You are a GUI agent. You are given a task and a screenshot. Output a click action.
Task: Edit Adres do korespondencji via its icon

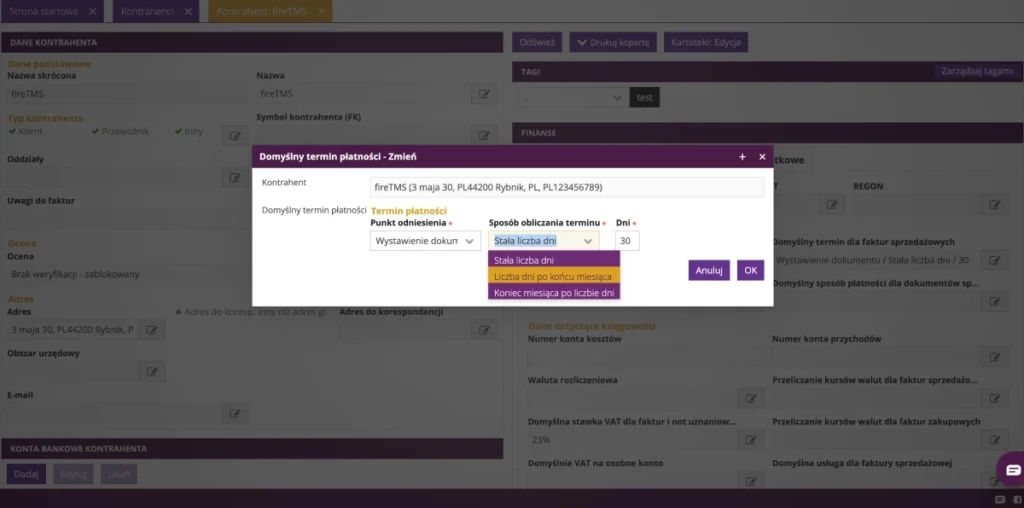click(x=484, y=330)
